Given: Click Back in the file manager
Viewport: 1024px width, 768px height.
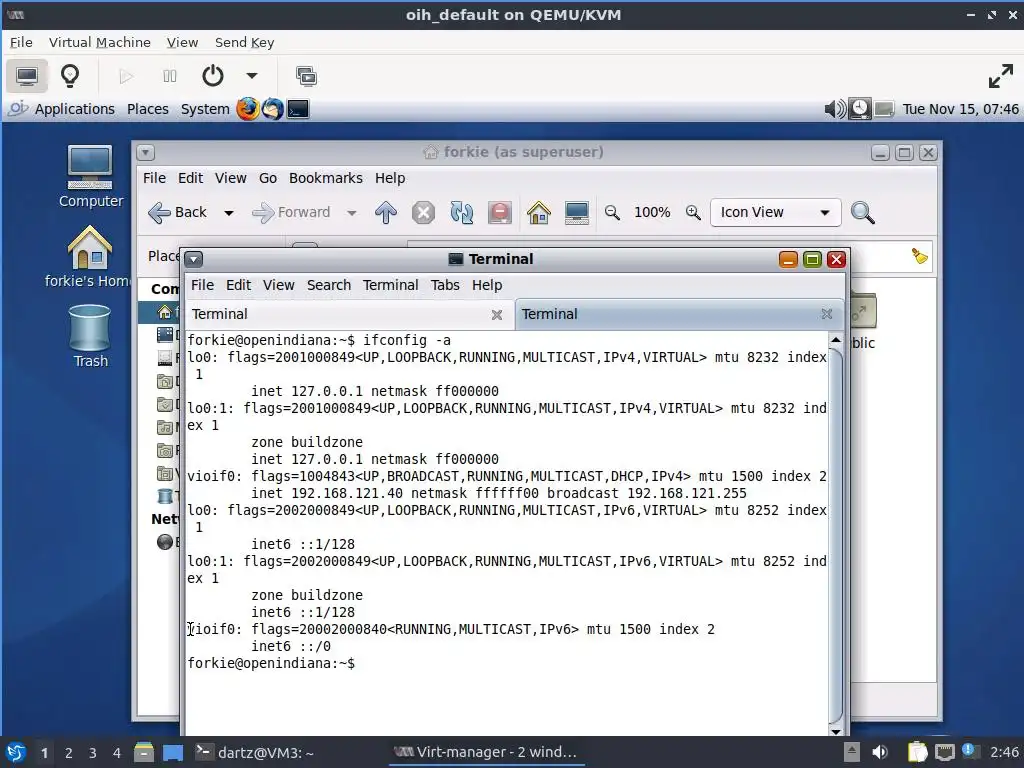Looking at the screenshot, I should (178, 212).
